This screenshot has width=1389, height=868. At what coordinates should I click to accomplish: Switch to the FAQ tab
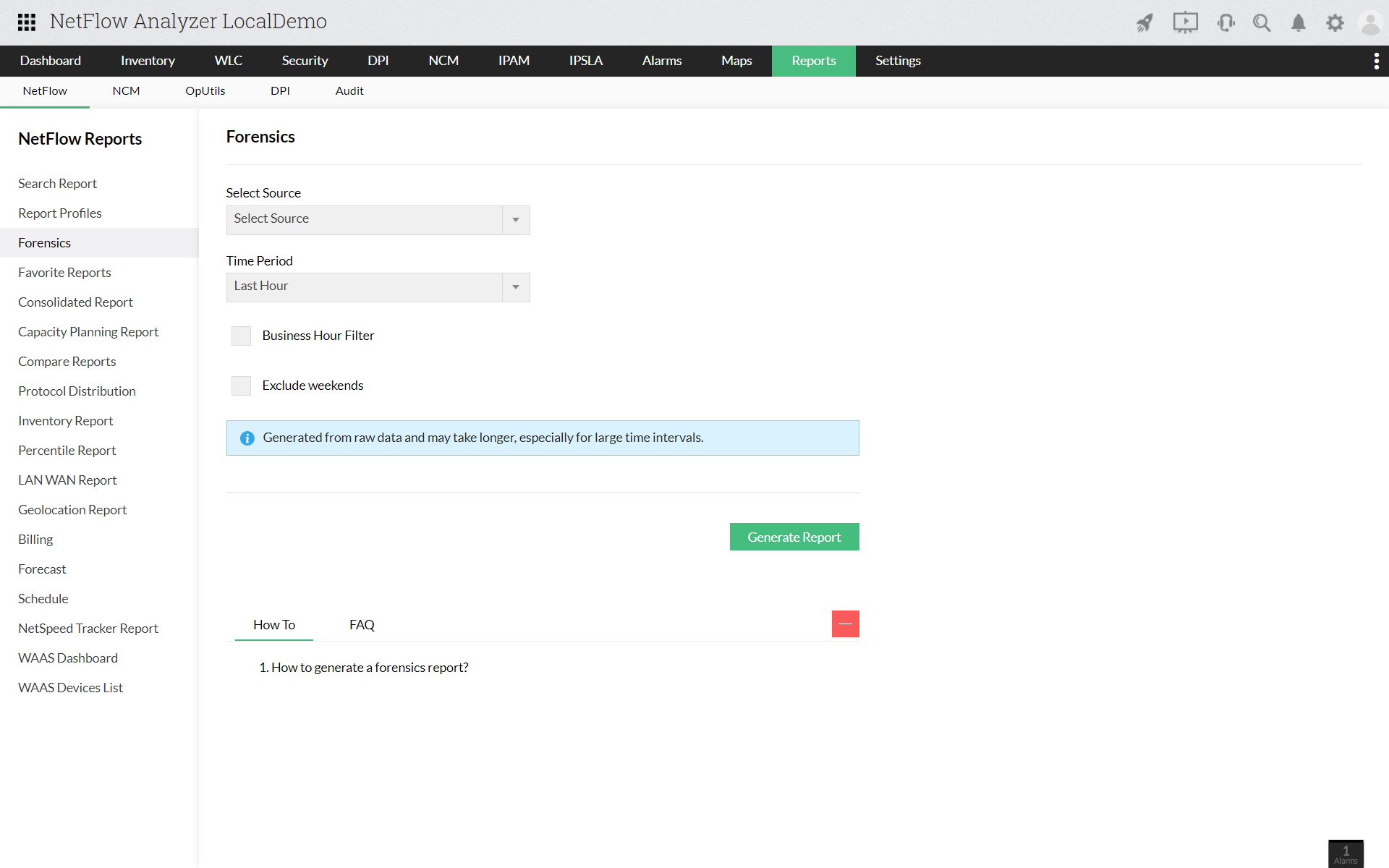tap(362, 624)
